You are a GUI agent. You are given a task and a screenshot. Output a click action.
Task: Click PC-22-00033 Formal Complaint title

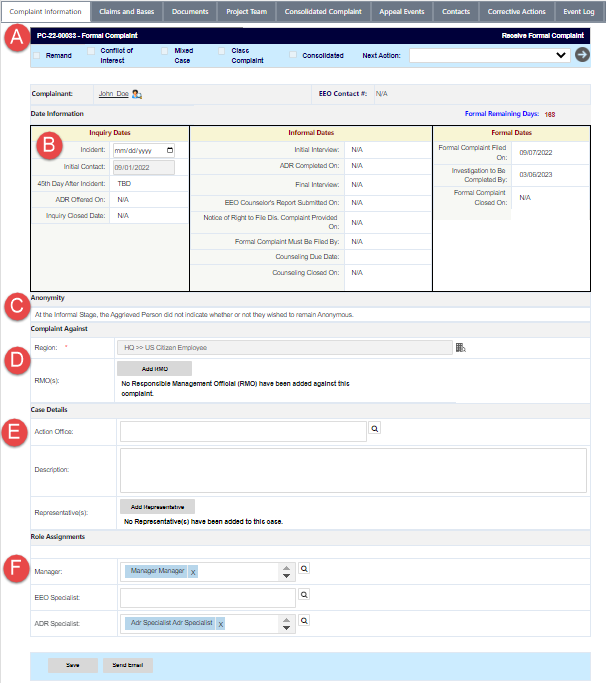(87, 36)
